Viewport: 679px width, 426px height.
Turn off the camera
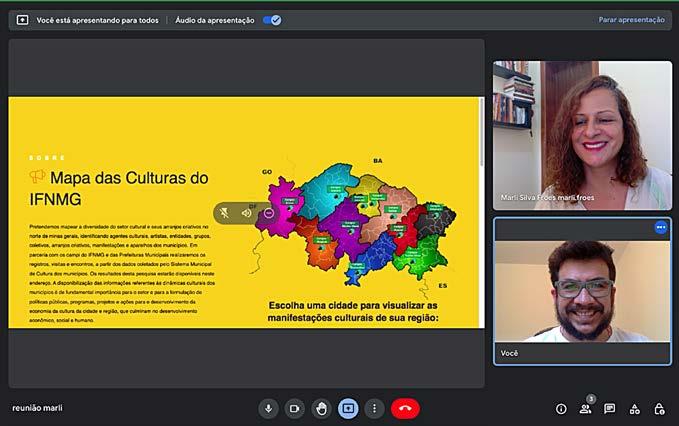coord(294,408)
